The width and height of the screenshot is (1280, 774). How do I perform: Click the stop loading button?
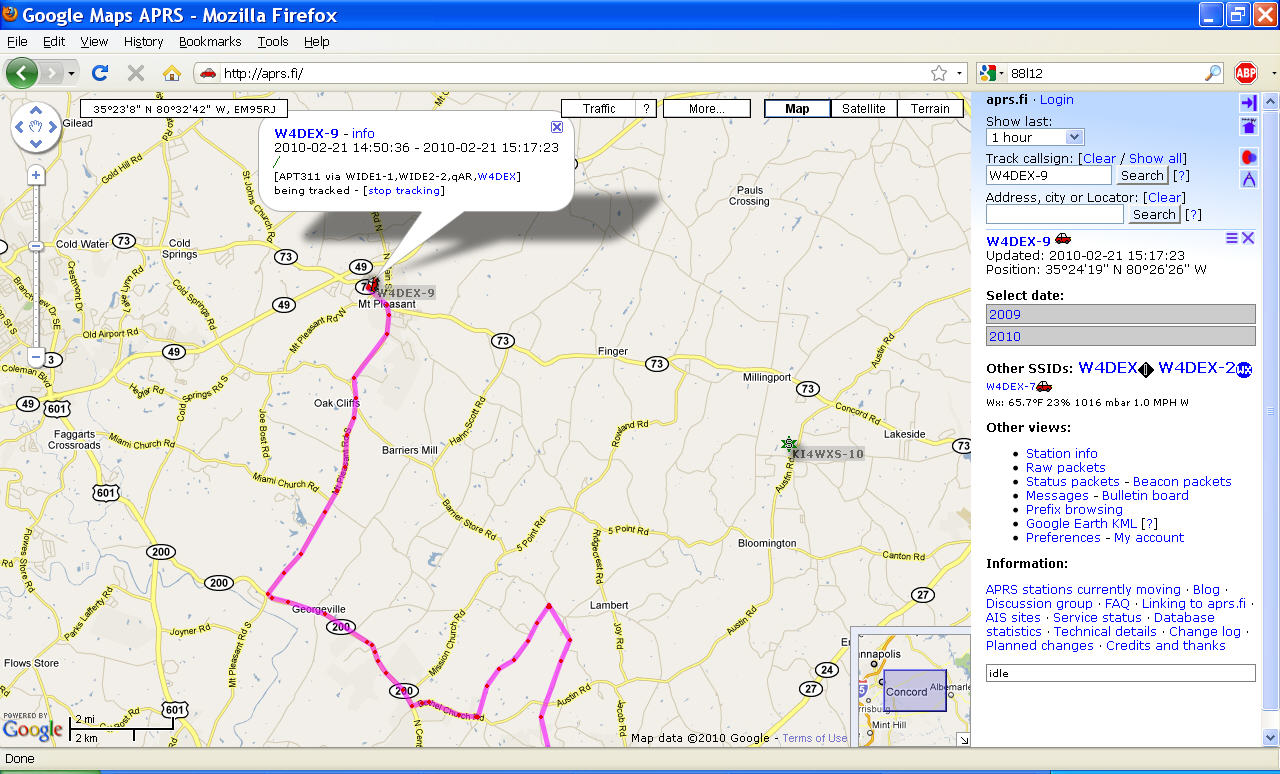(136, 73)
